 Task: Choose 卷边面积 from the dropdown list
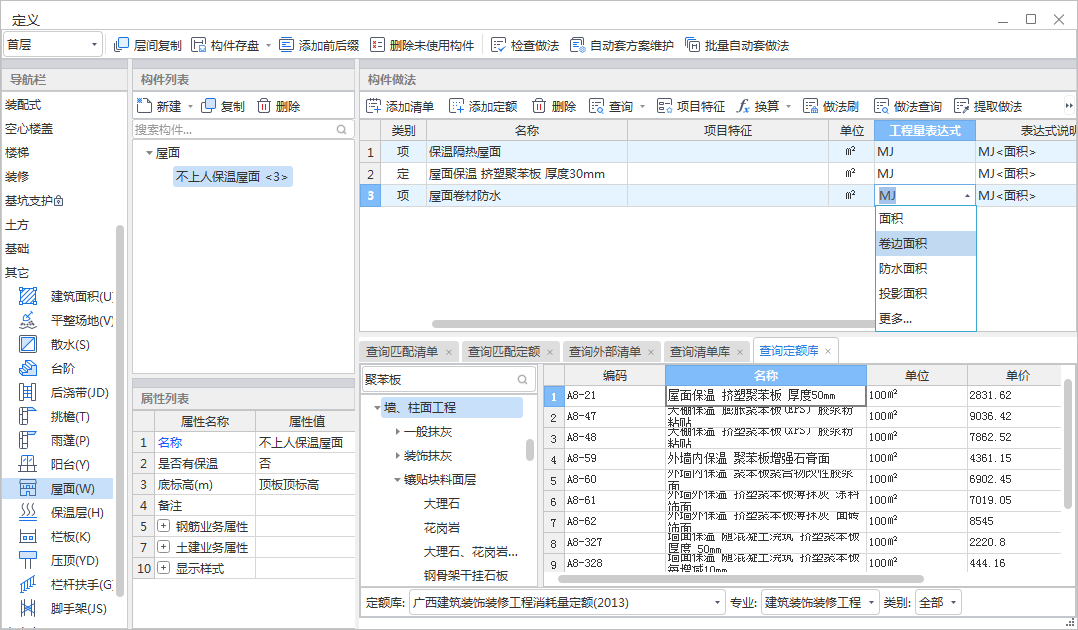[925, 243]
